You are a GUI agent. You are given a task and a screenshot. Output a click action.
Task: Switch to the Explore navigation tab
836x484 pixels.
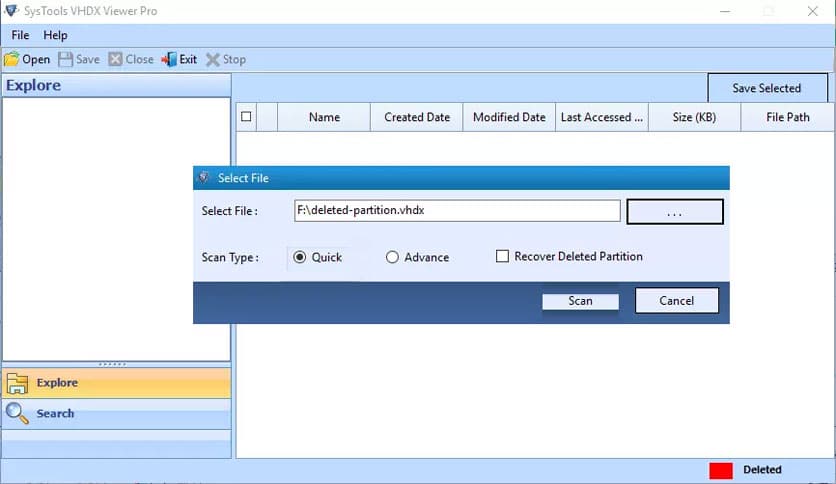click(x=116, y=383)
